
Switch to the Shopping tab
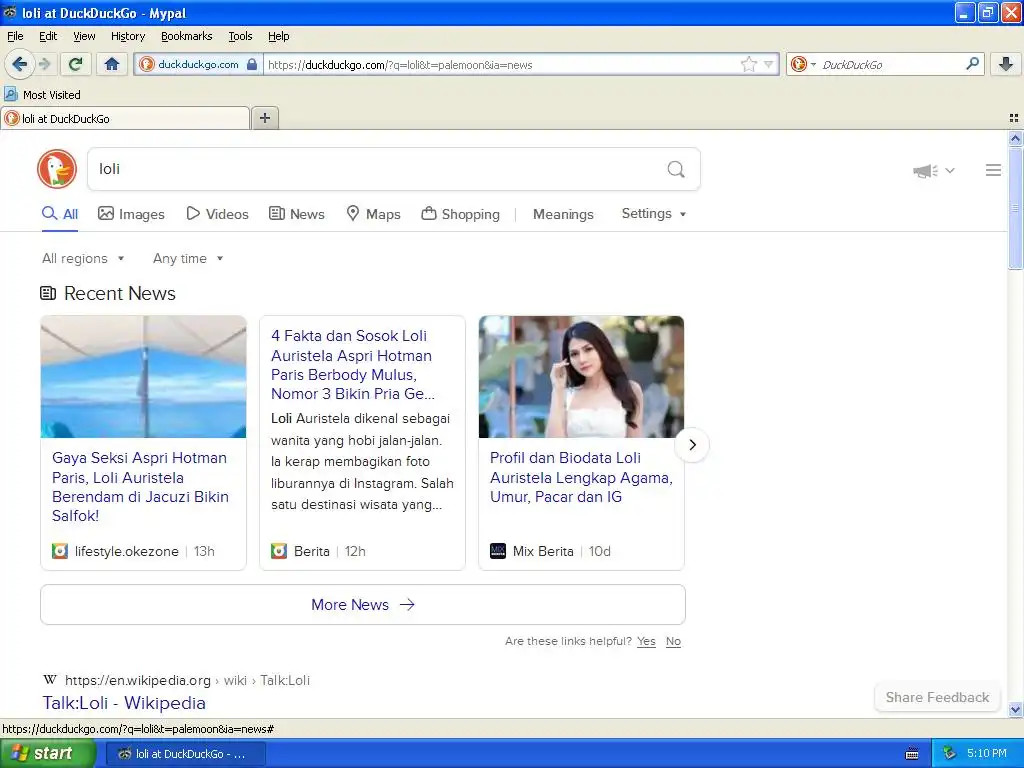pos(460,214)
